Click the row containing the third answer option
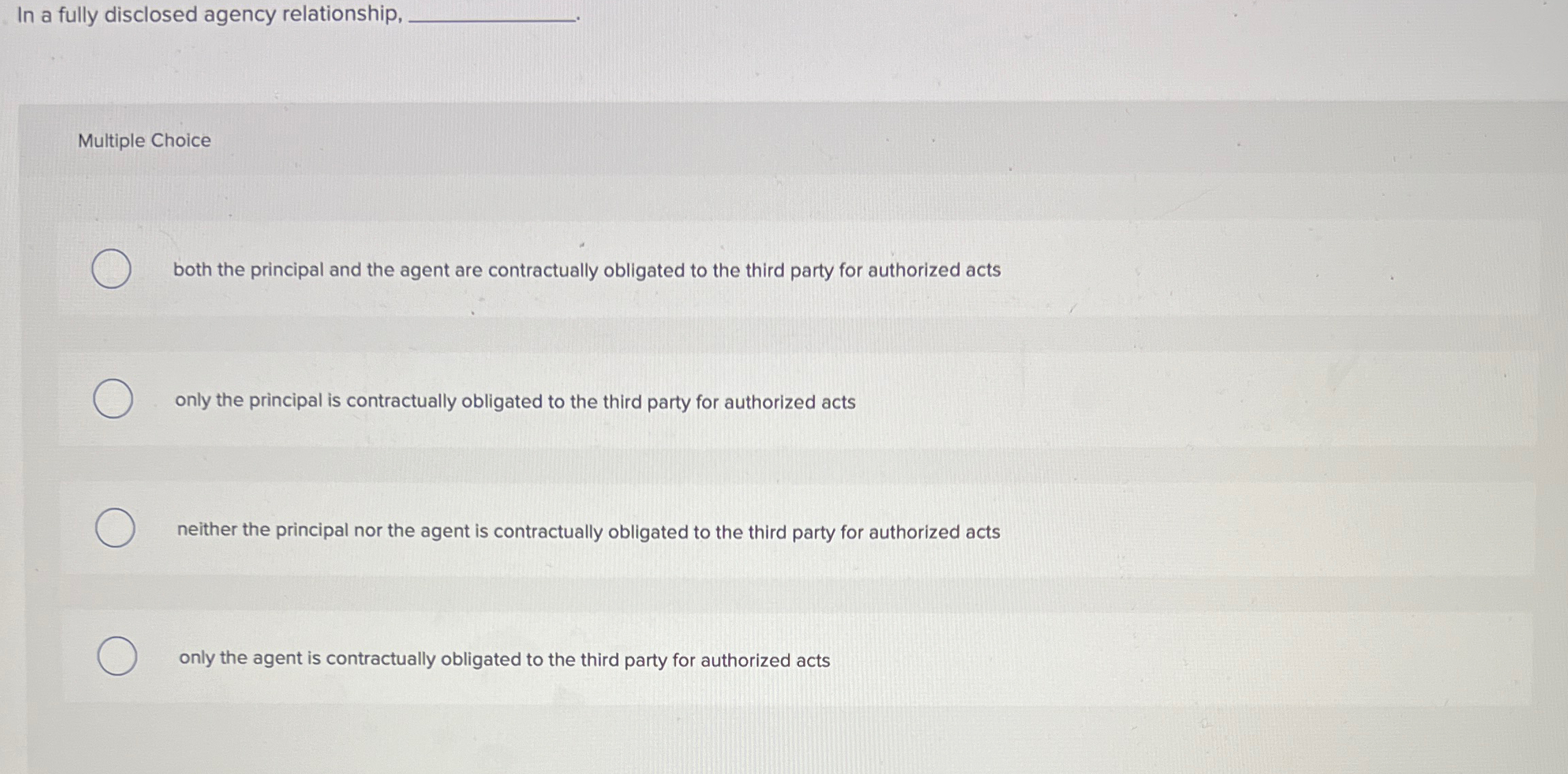The height and width of the screenshot is (774, 1568). 751,527
